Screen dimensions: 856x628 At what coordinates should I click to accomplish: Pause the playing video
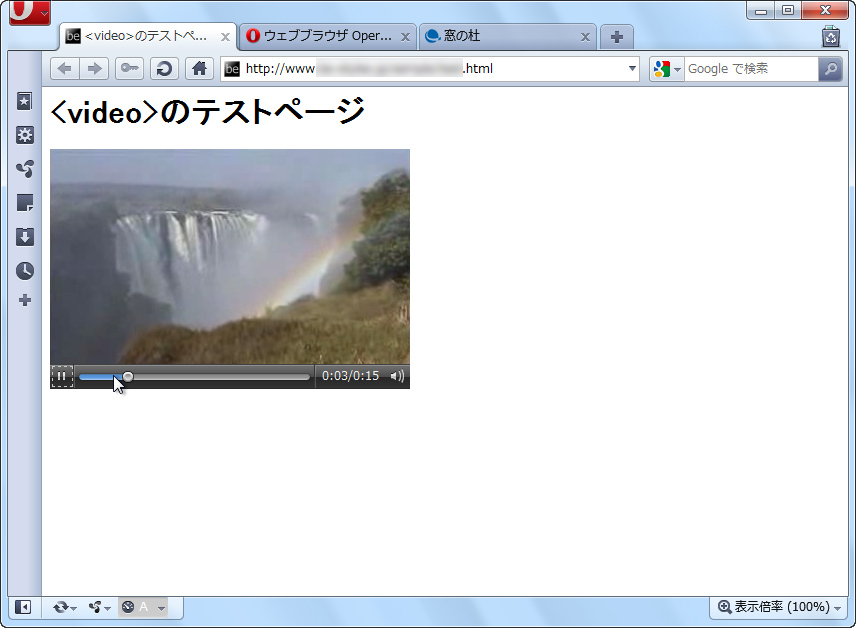coord(62,376)
